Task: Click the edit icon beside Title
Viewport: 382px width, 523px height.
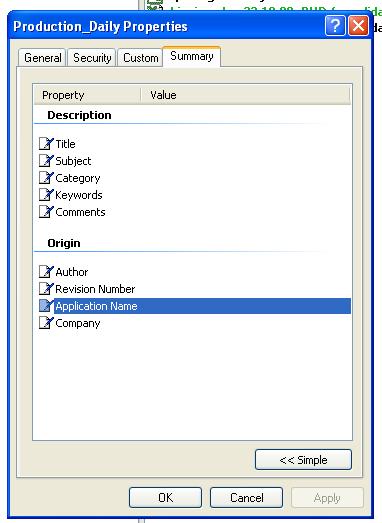Action: tap(46, 144)
